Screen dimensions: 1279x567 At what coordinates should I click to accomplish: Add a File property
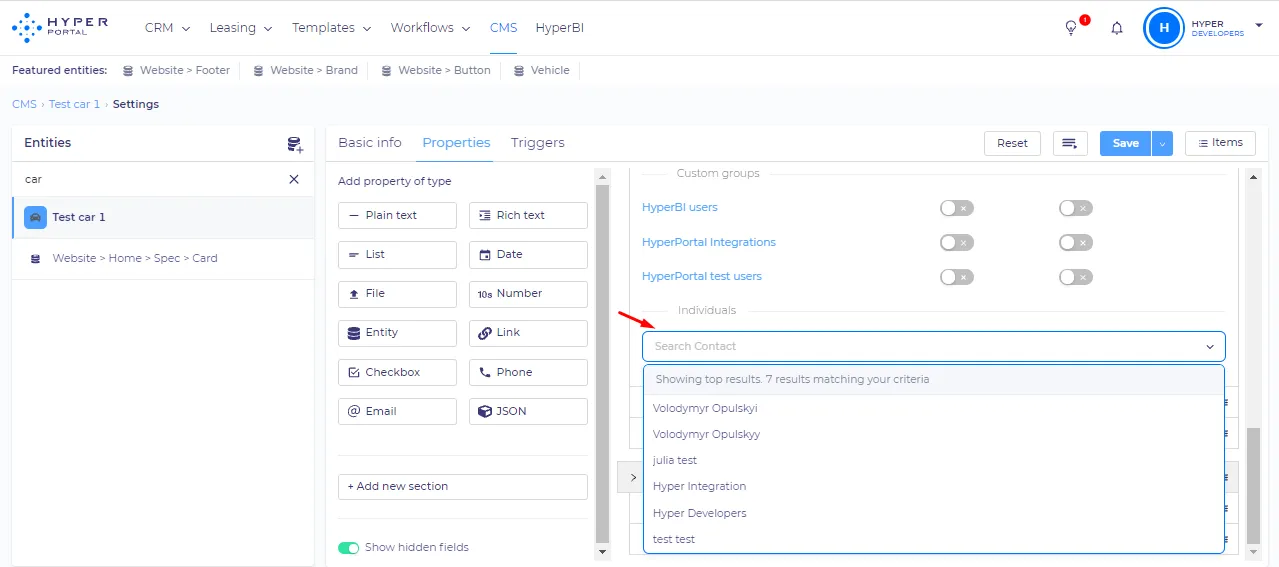397,293
